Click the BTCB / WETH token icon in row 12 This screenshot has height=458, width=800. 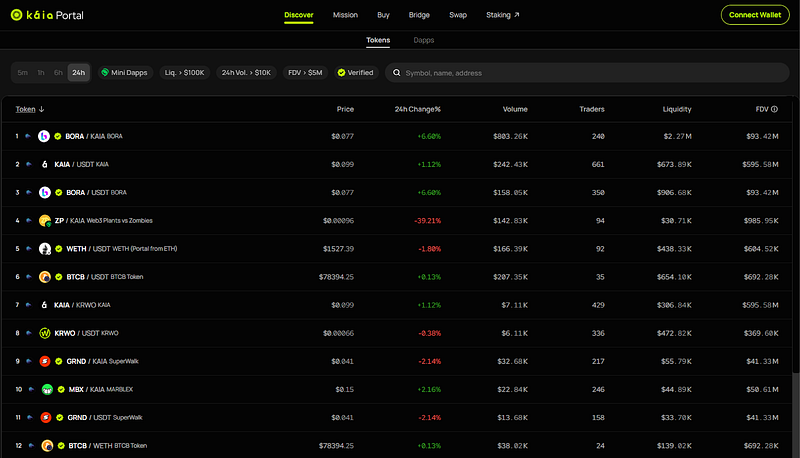point(47,446)
